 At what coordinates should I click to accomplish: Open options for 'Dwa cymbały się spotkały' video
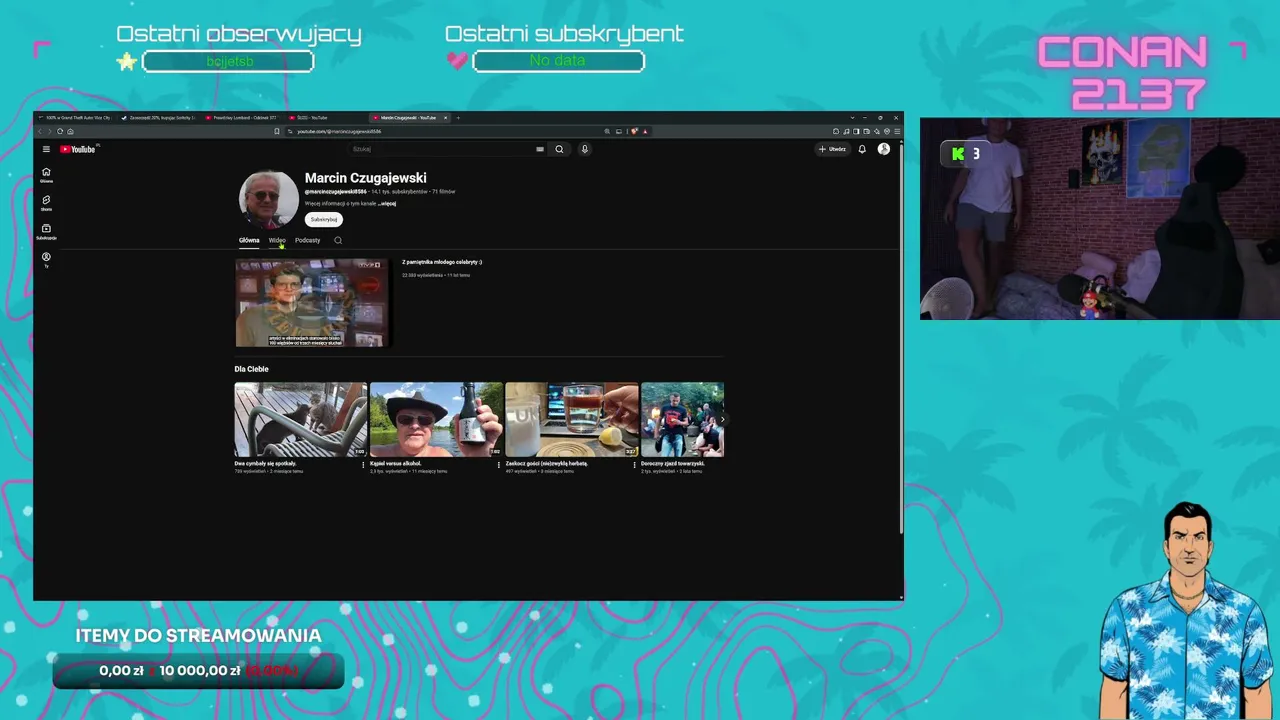click(363, 465)
